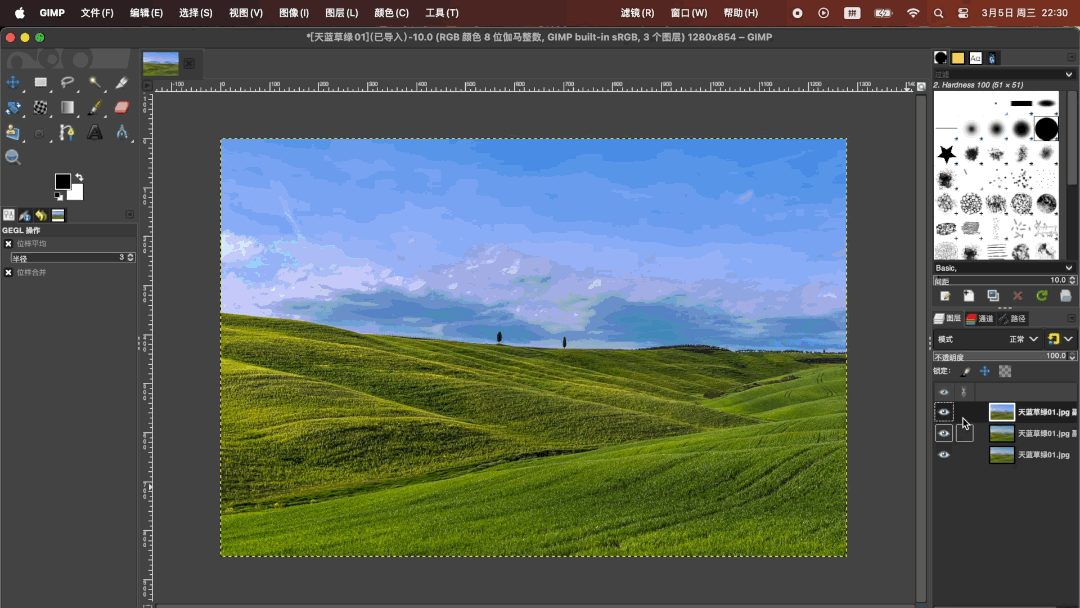This screenshot has width=1080, height=608.
Task: Switch to the Patterns tab
Action: tap(958, 58)
